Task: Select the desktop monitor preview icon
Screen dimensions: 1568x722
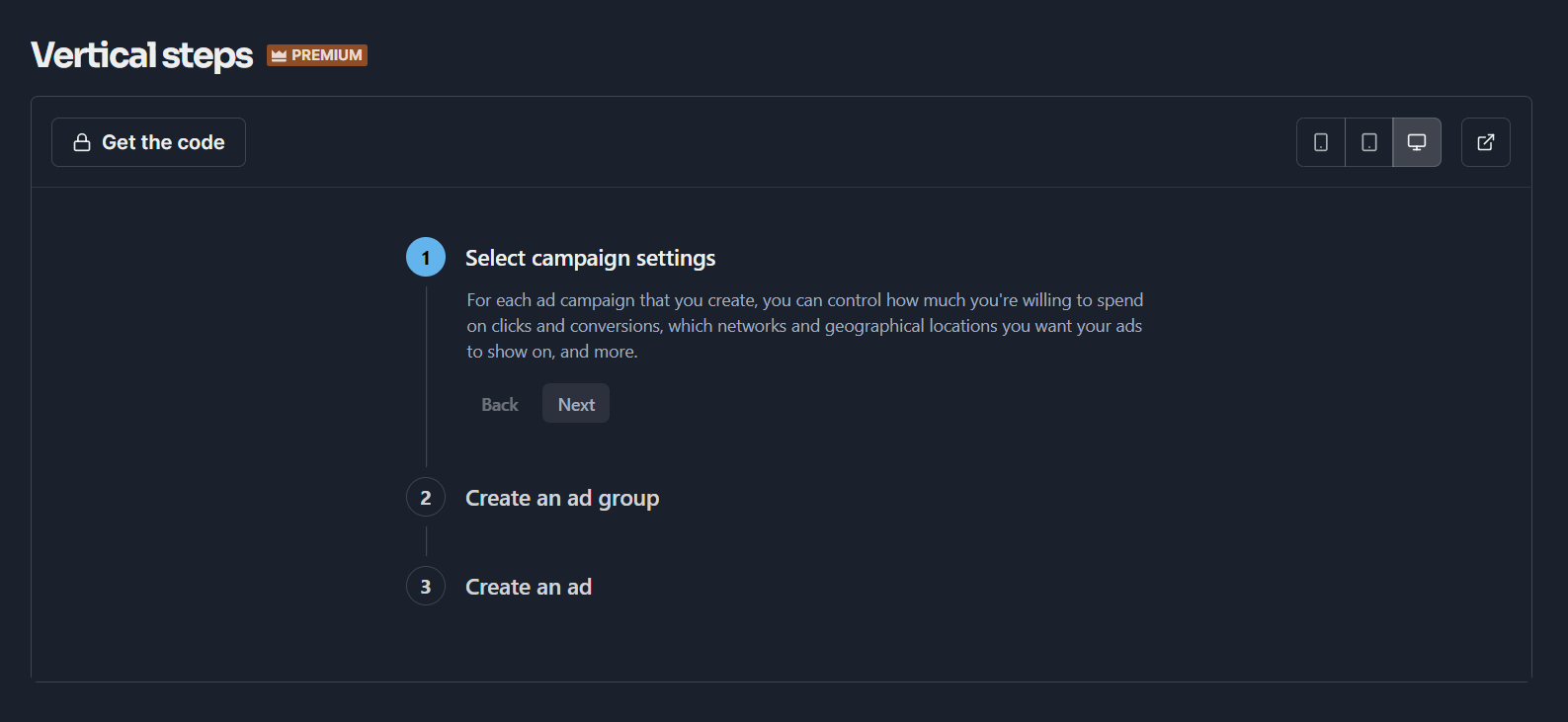Action: coord(1417,142)
